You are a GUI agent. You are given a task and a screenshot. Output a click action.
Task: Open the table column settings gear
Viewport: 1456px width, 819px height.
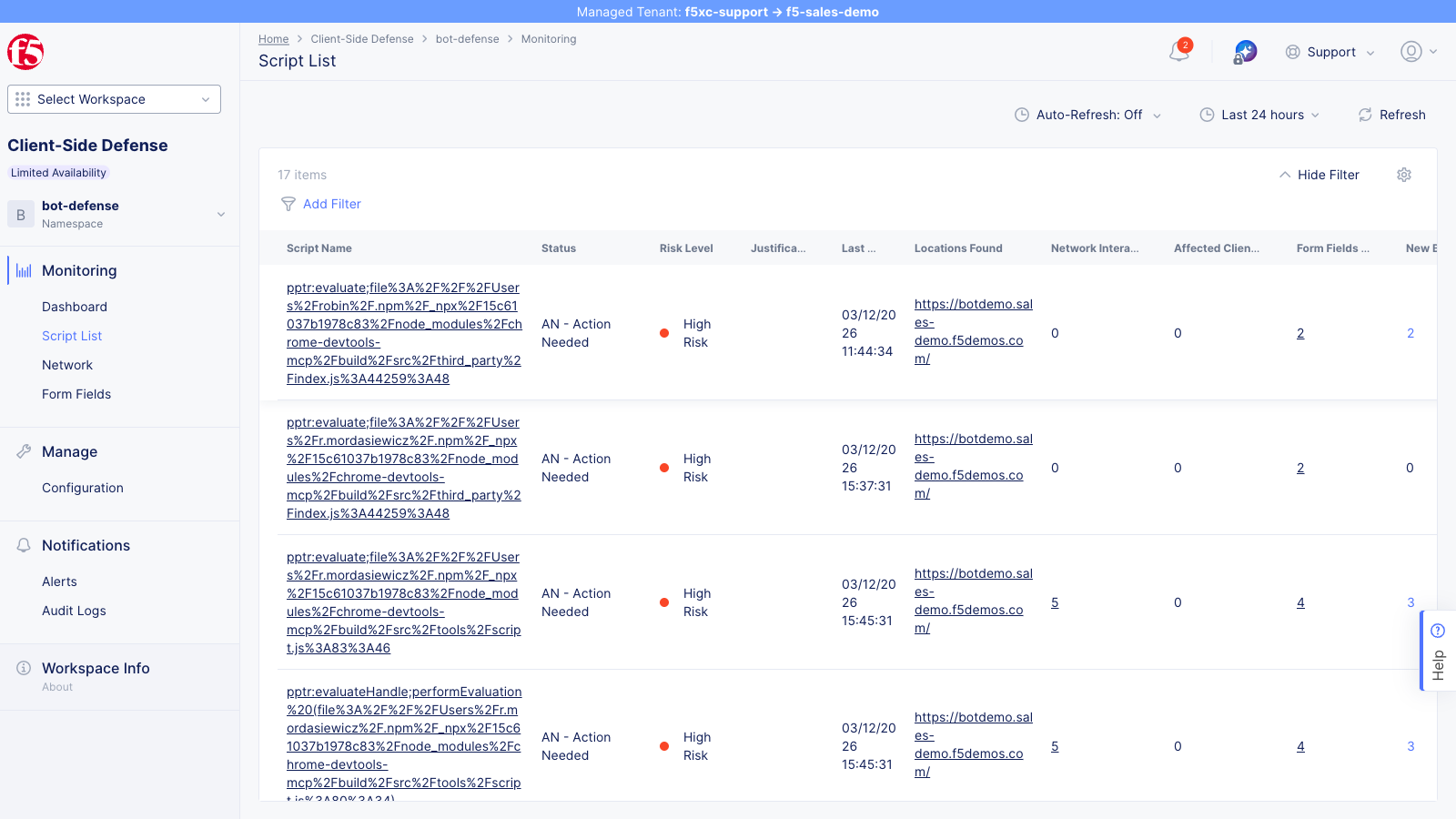pyautogui.click(x=1403, y=174)
